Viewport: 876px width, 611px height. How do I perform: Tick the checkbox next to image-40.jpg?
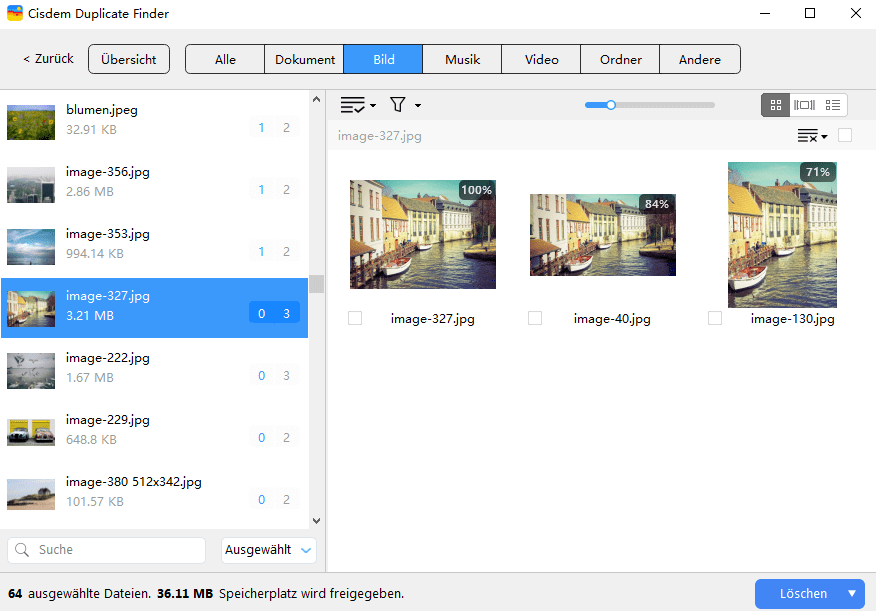click(x=535, y=318)
